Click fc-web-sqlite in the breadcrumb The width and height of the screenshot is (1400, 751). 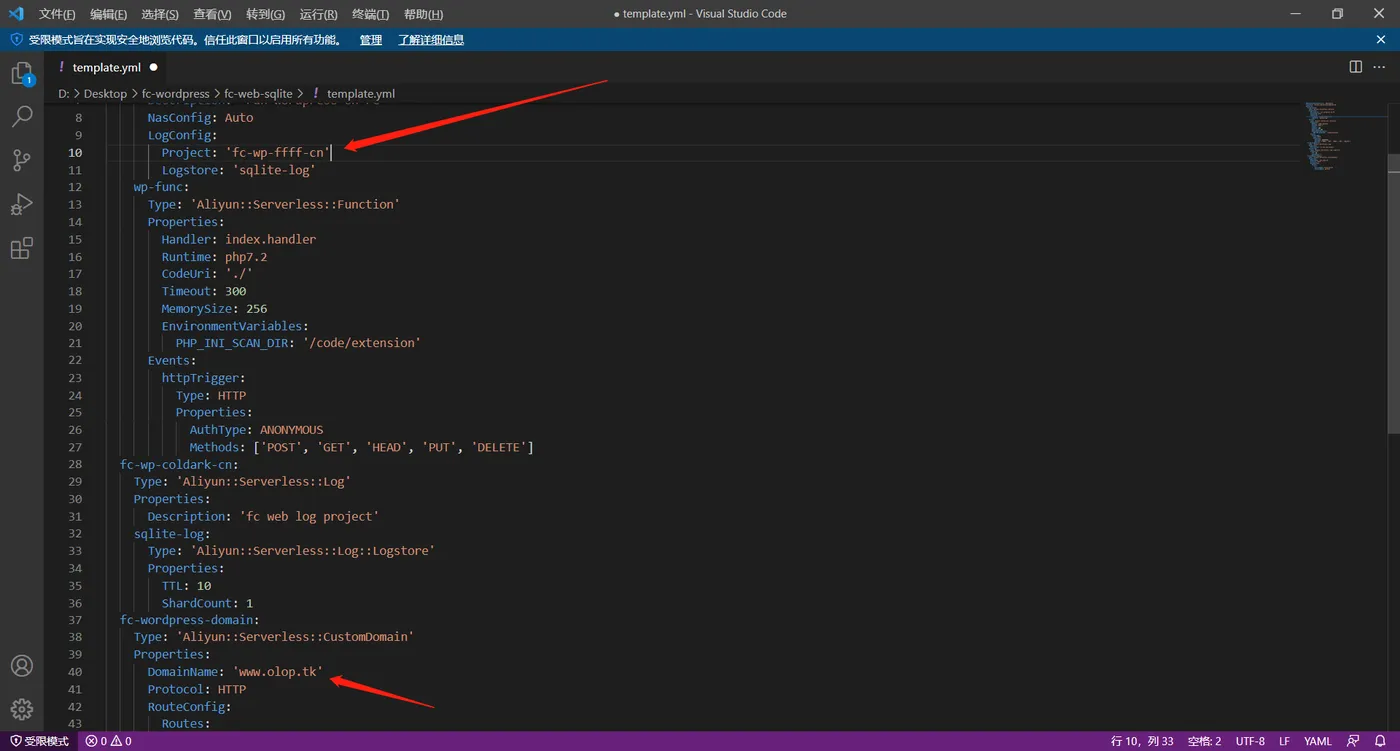(x=258, y=93)
